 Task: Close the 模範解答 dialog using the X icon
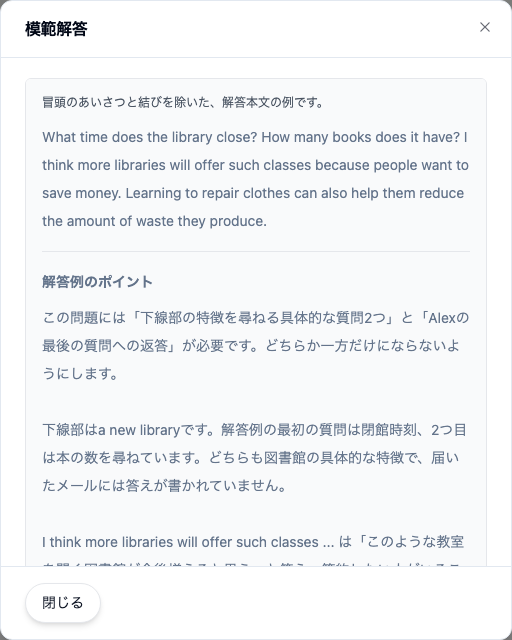pos(485,27)
